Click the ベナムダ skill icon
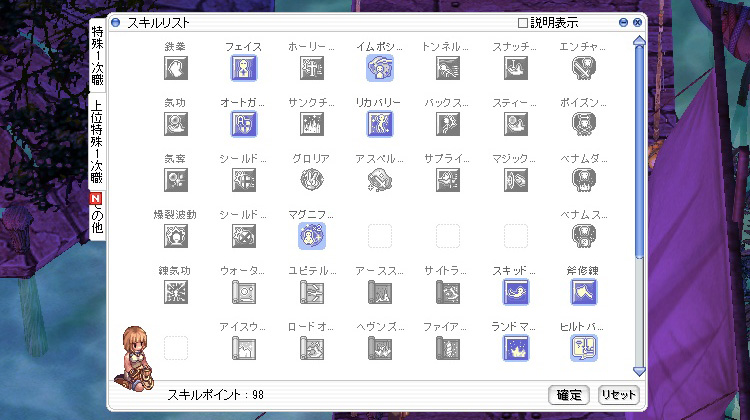 [x=584, y=180]
